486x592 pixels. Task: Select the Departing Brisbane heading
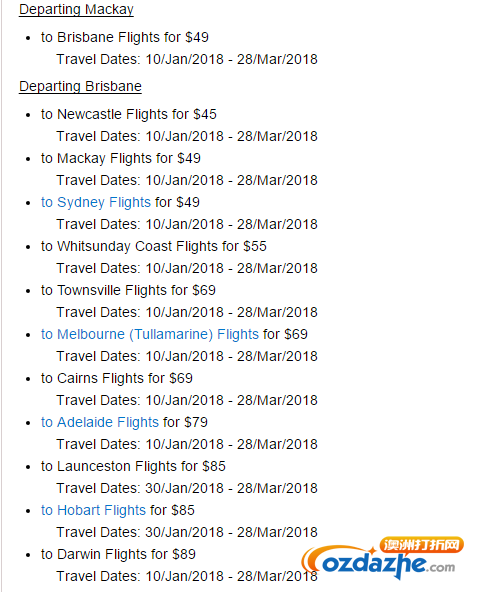(80, 86)
